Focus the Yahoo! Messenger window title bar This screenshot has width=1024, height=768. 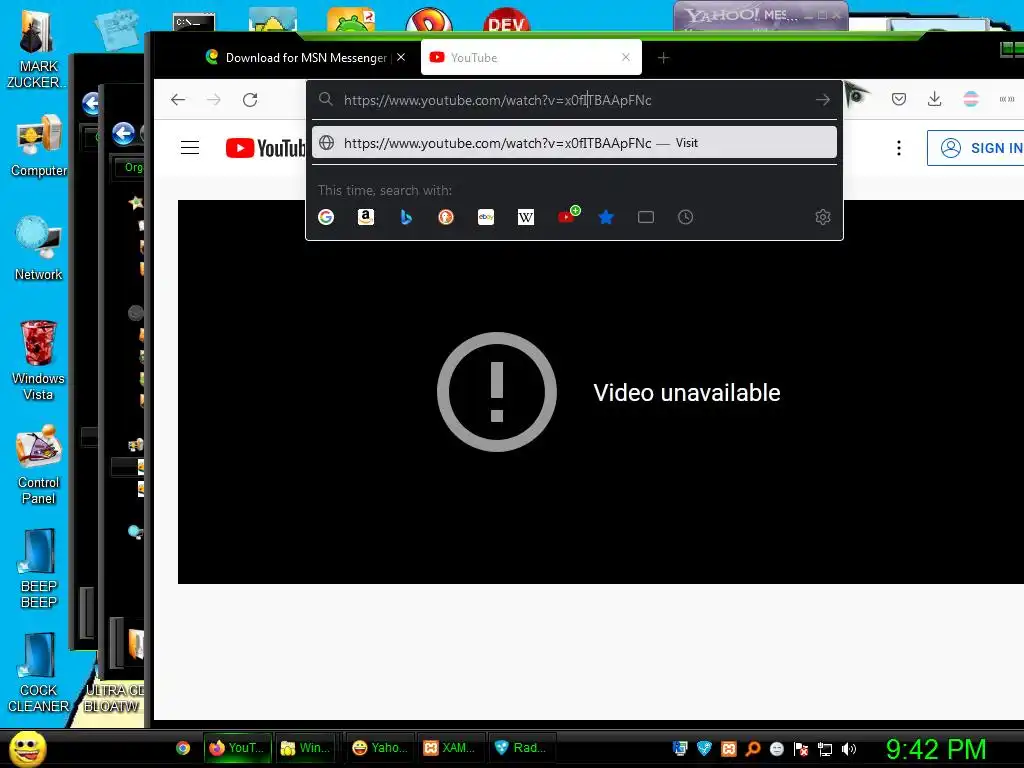(x=760, y=15)
